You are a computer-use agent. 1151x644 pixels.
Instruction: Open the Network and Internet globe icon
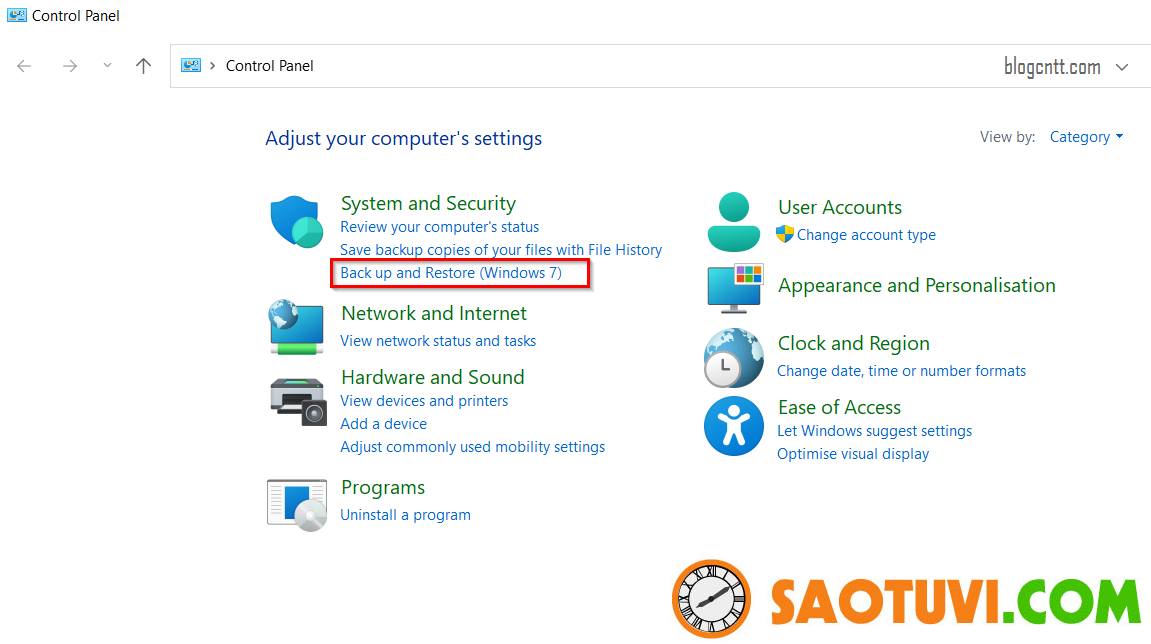[x=297, y=328]
